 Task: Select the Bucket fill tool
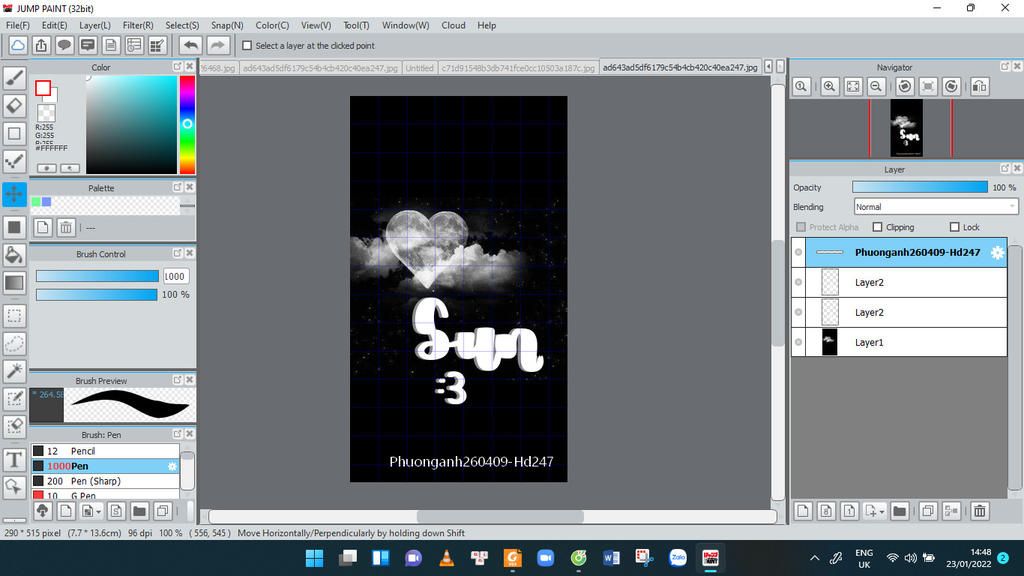[x=14, y=255]
